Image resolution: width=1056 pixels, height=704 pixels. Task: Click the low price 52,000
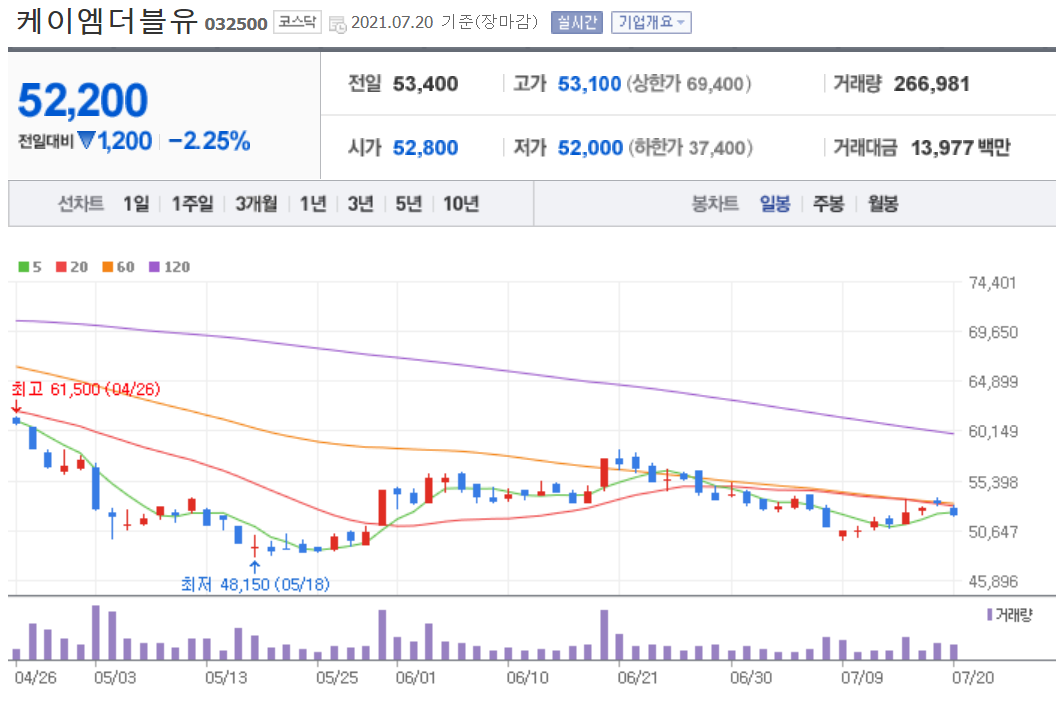(x=590, y=148)
